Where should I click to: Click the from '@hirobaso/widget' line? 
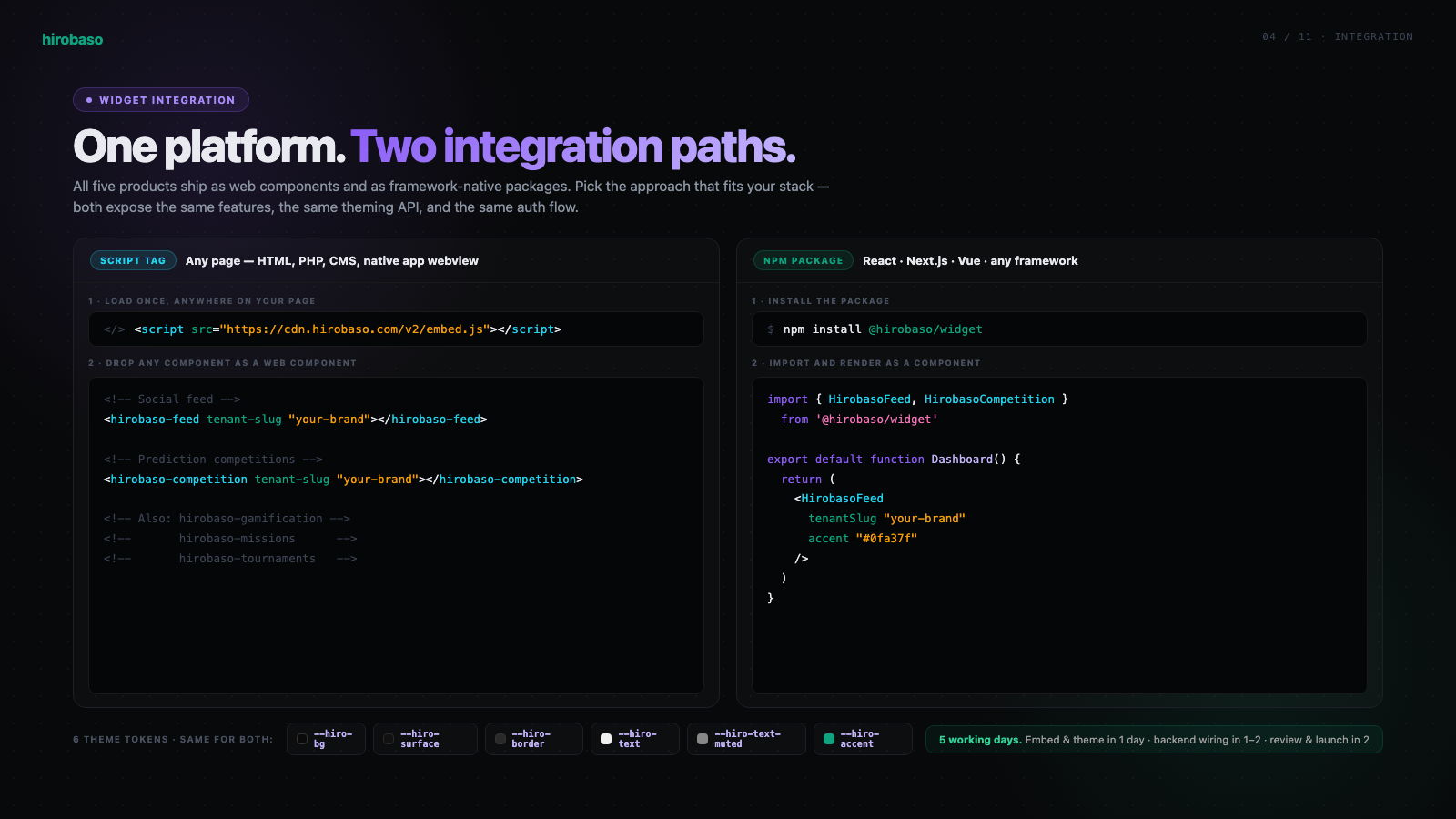[859, 420]
